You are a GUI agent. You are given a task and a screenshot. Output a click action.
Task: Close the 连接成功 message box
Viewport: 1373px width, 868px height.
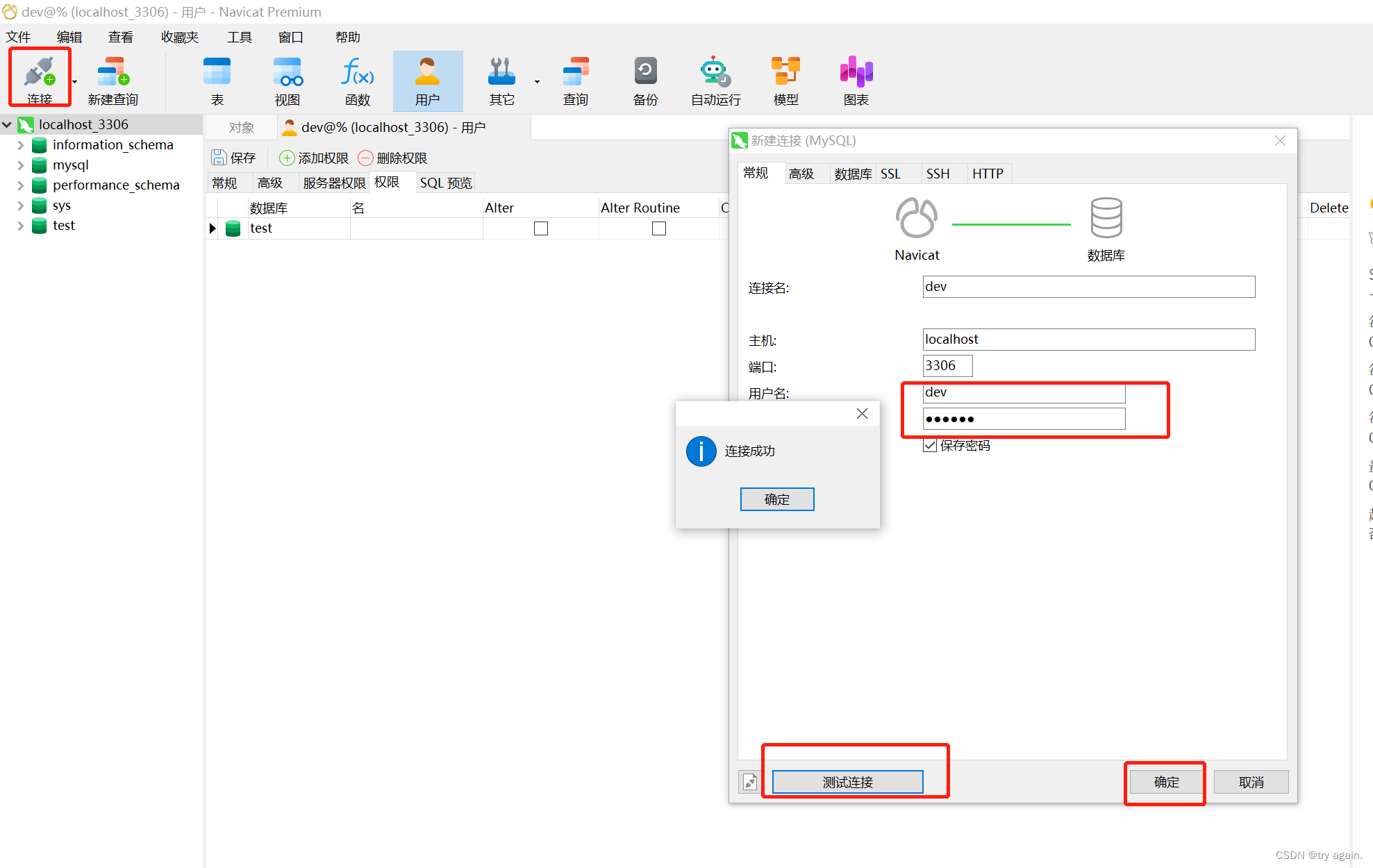coord(862,413)
